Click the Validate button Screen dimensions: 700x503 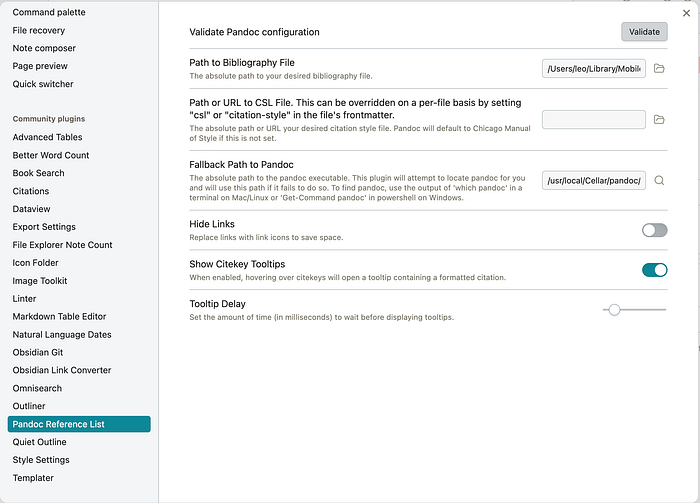tap(644, 32)
